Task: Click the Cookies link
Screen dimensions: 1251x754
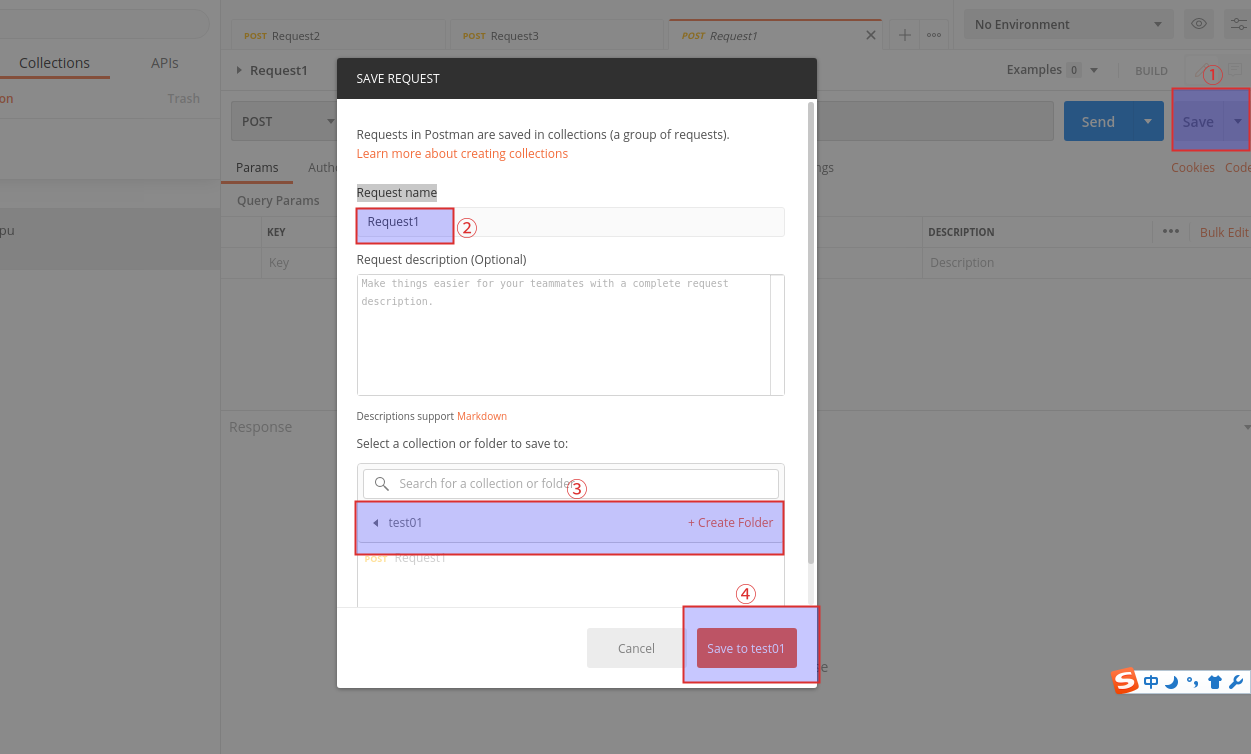Action: click(x=1193, y=167)
